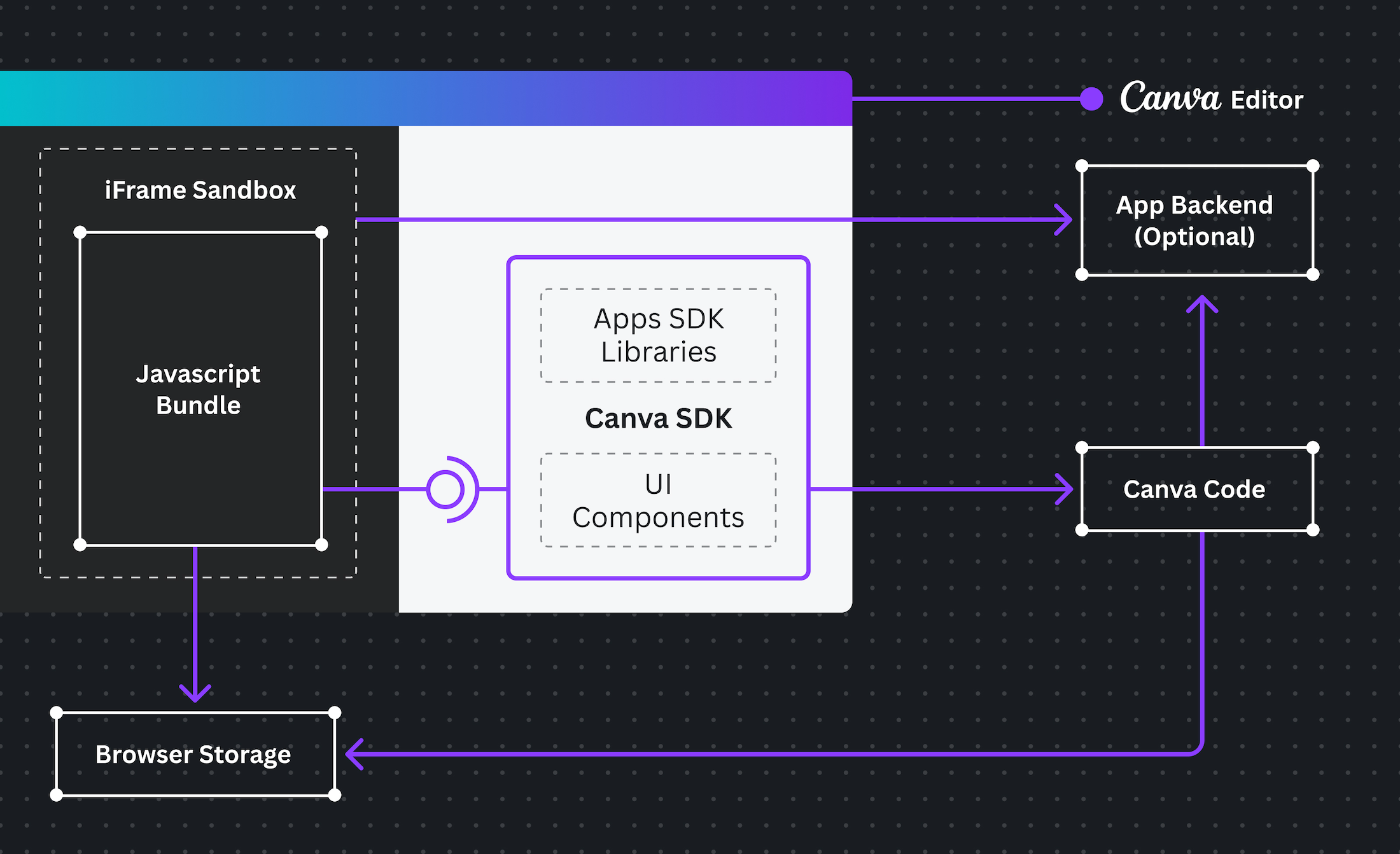Click the 'Canva SDK' bold title
Viewport: 1400px width, 854px height.
pyautogui.click(x=658, y=418)
